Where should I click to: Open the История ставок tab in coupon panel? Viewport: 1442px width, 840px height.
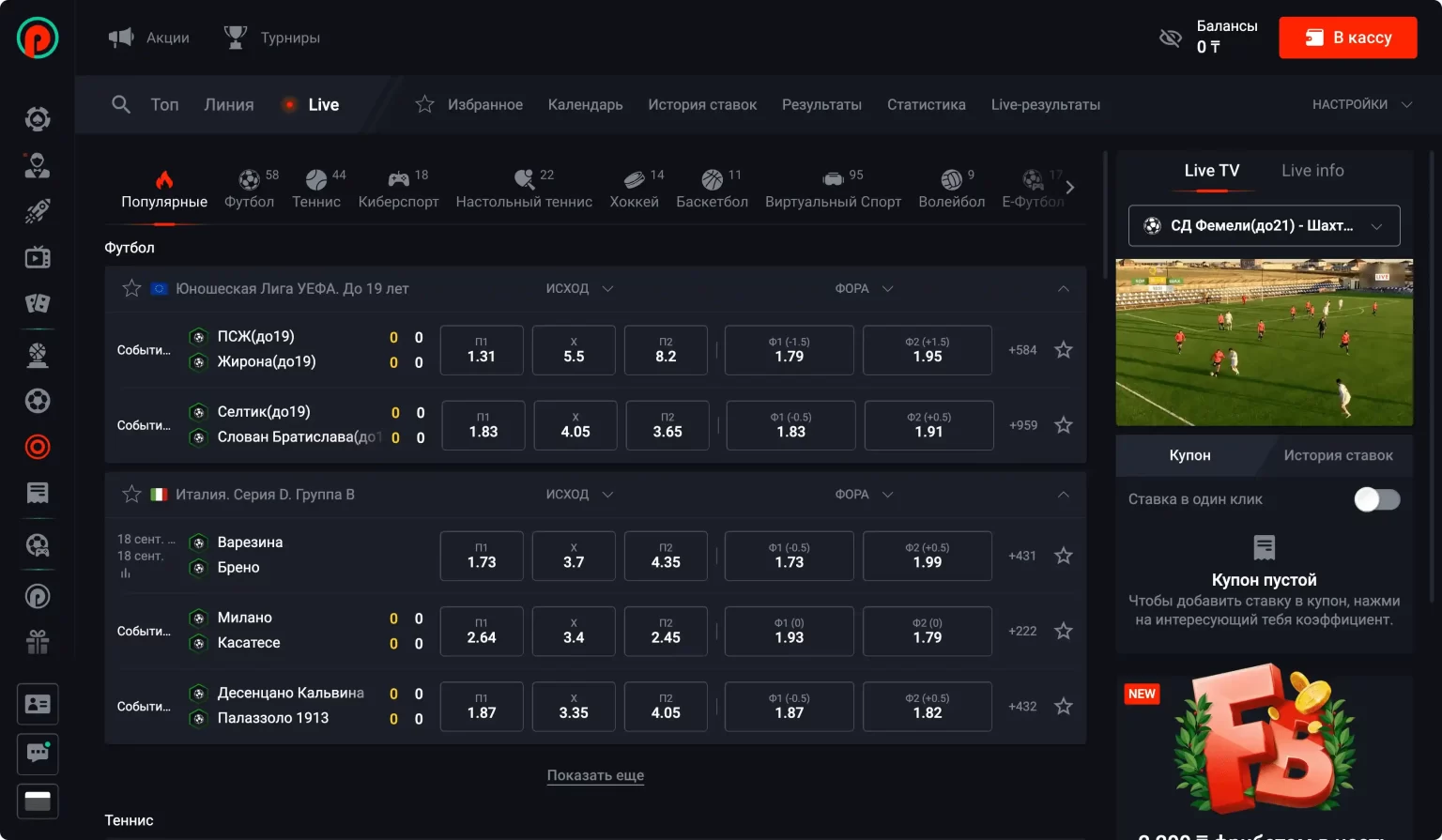1338,455
